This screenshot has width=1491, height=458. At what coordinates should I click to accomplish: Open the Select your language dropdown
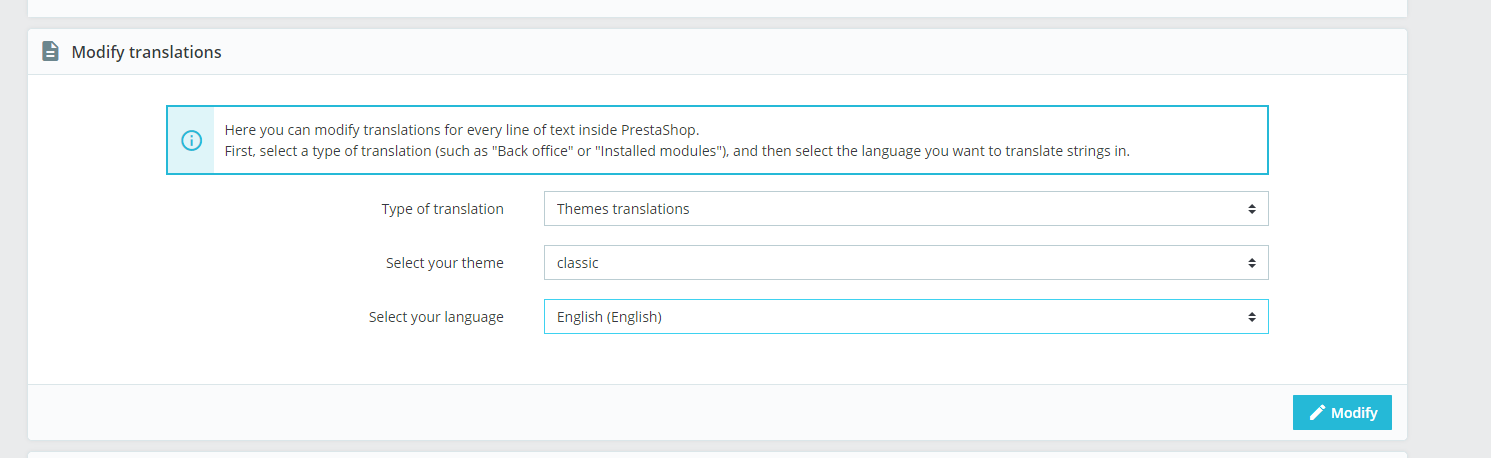905,317
